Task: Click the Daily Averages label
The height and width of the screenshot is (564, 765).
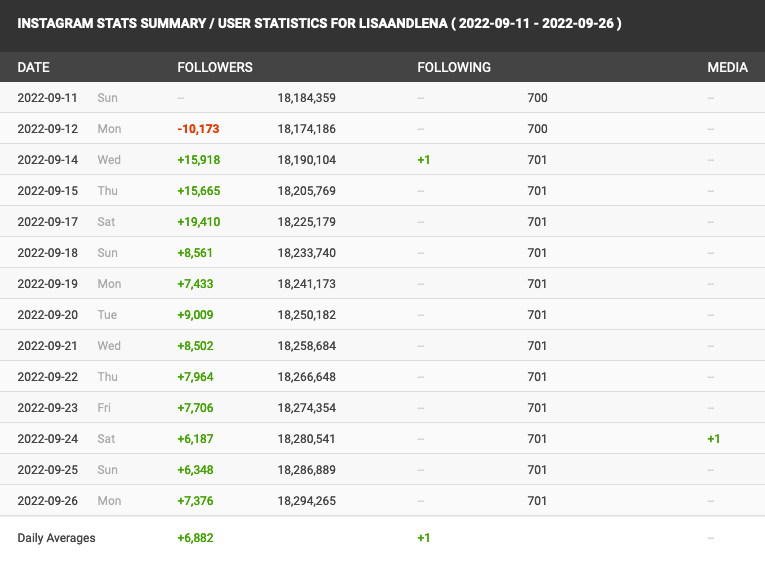Action: click(57, 538)
